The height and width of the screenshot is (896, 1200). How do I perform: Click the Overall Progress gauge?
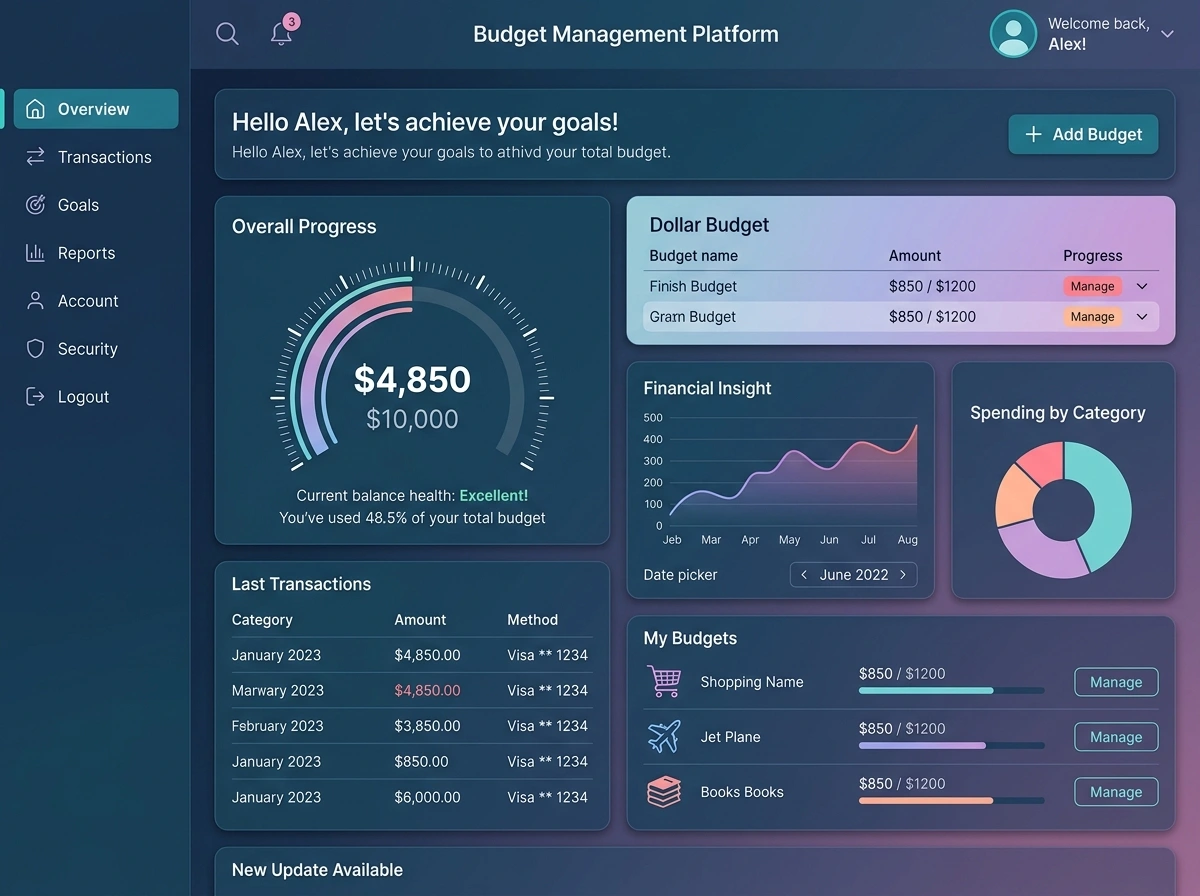tap(412, 364)
